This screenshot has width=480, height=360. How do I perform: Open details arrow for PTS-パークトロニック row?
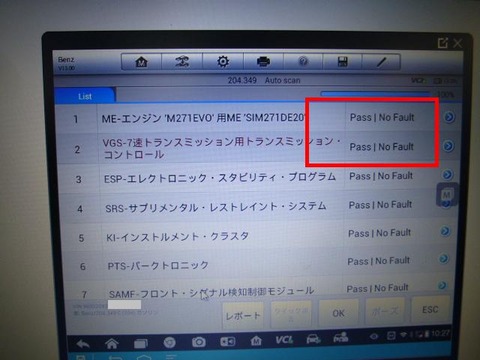pos(443,258)
